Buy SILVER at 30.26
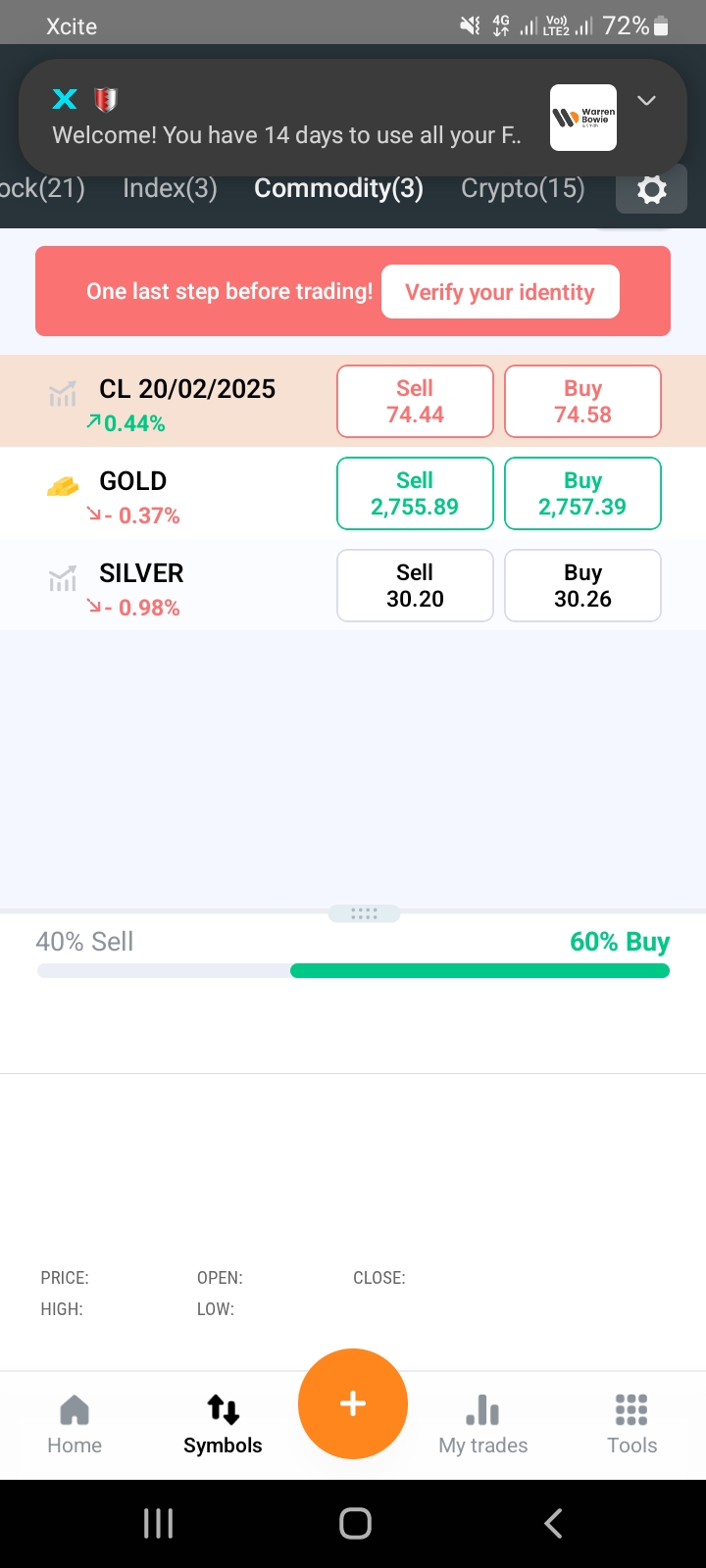 [x=582, y=586]
